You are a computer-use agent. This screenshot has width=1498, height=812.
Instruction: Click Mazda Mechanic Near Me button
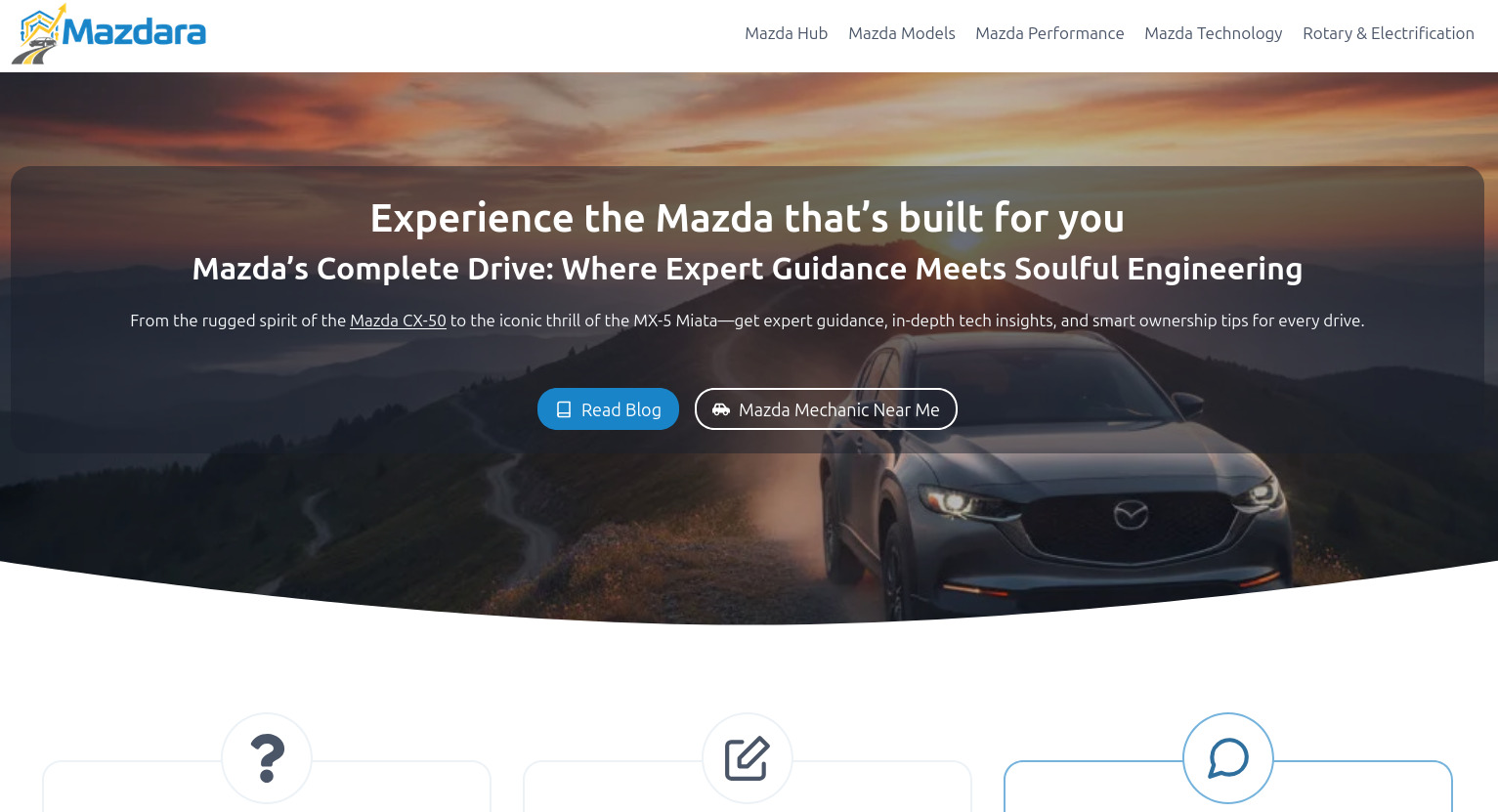(x=826, y=409)
